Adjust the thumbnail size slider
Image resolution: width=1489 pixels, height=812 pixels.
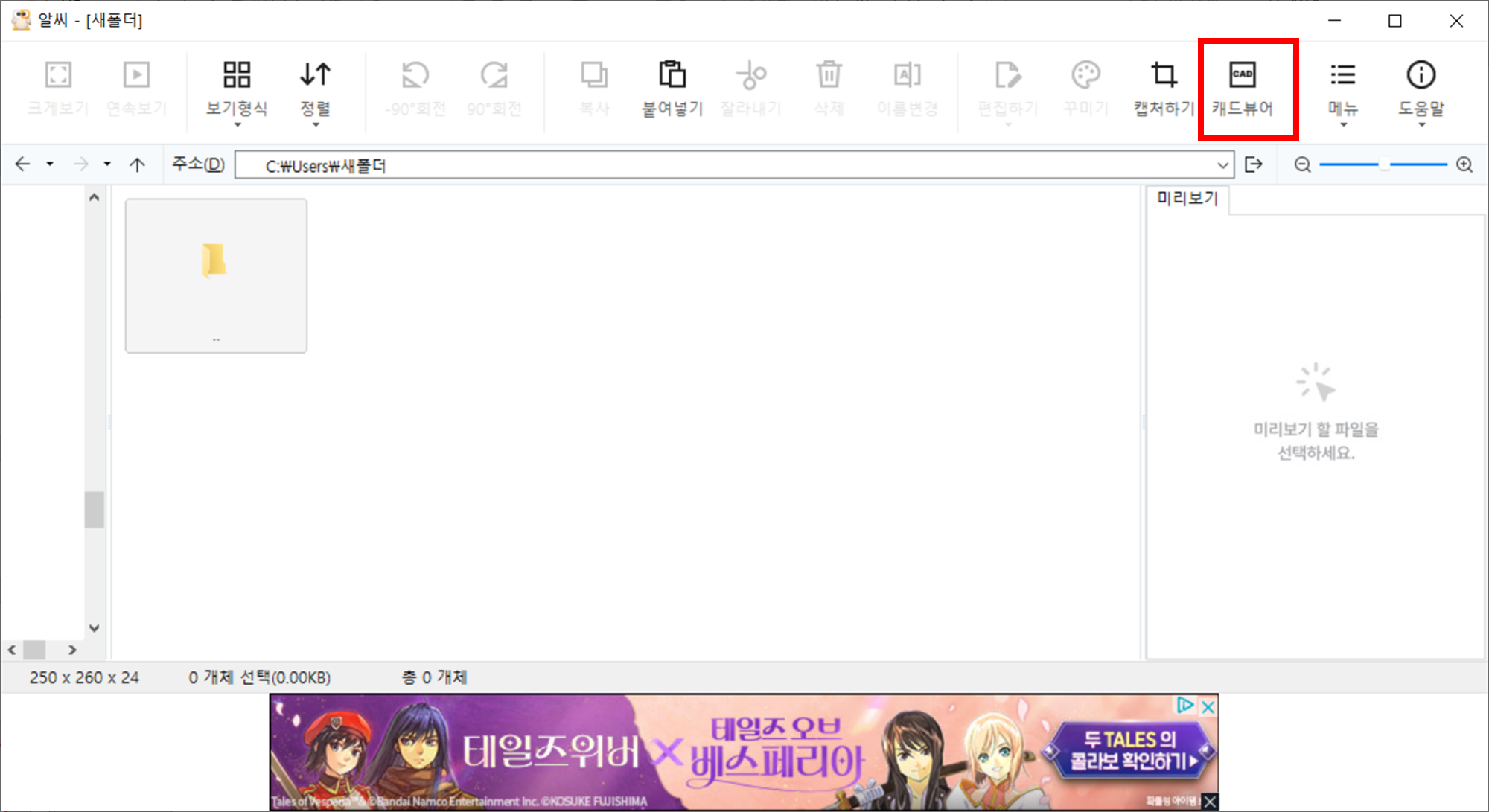point(1384,164)
